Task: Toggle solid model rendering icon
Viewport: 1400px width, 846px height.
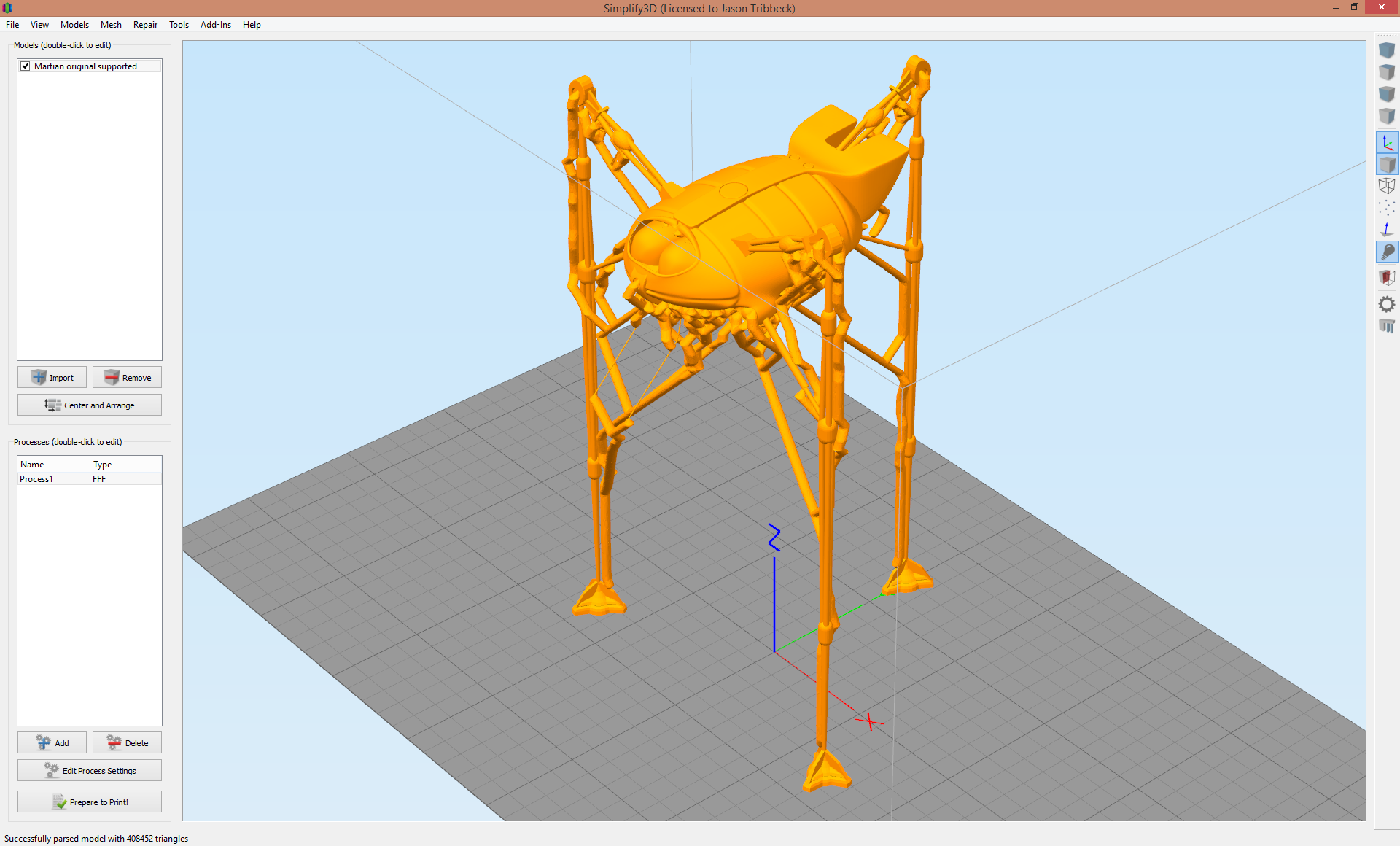Action: click(1386, 164)
